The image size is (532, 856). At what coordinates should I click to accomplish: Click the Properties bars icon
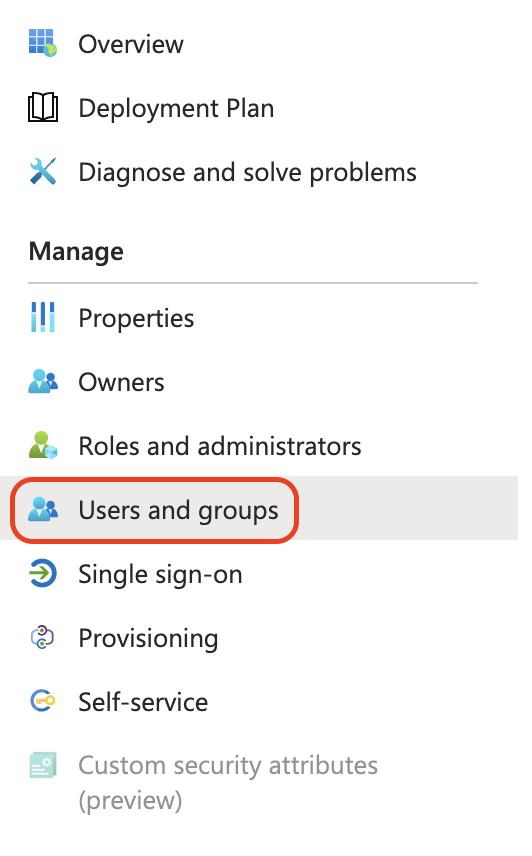click(43, 317)
